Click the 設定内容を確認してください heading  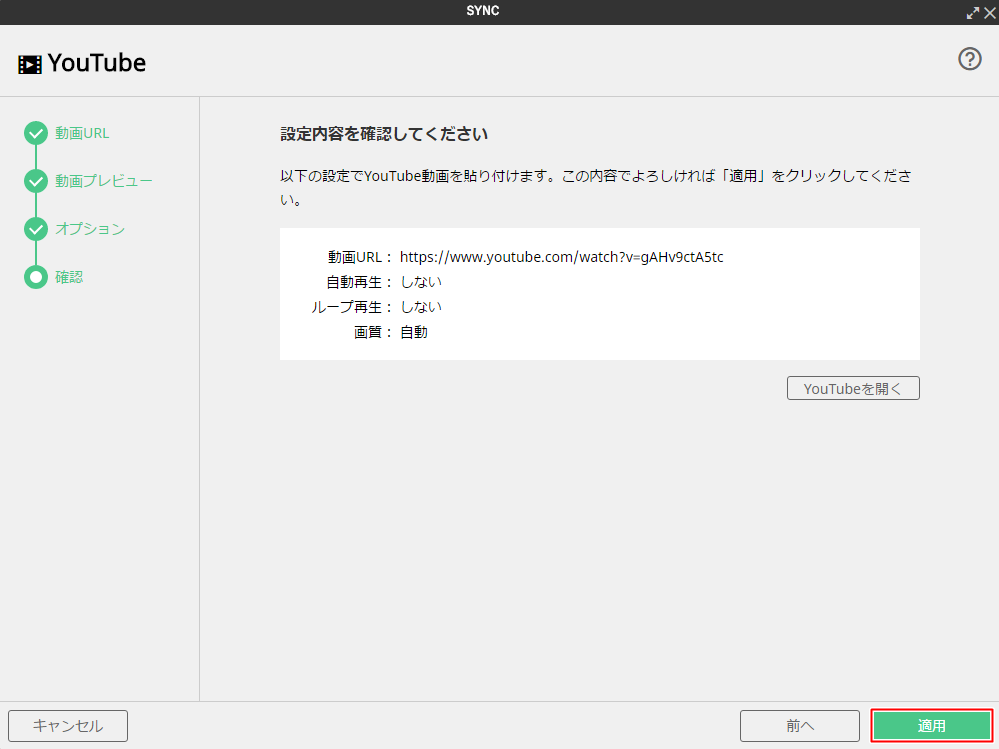pos(384,134)
